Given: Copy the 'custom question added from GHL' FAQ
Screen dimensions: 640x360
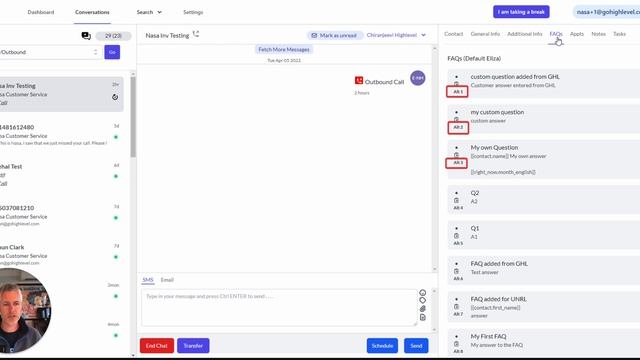Looking at the screenshot, I should pyautogui.click(x=456, y=84).
